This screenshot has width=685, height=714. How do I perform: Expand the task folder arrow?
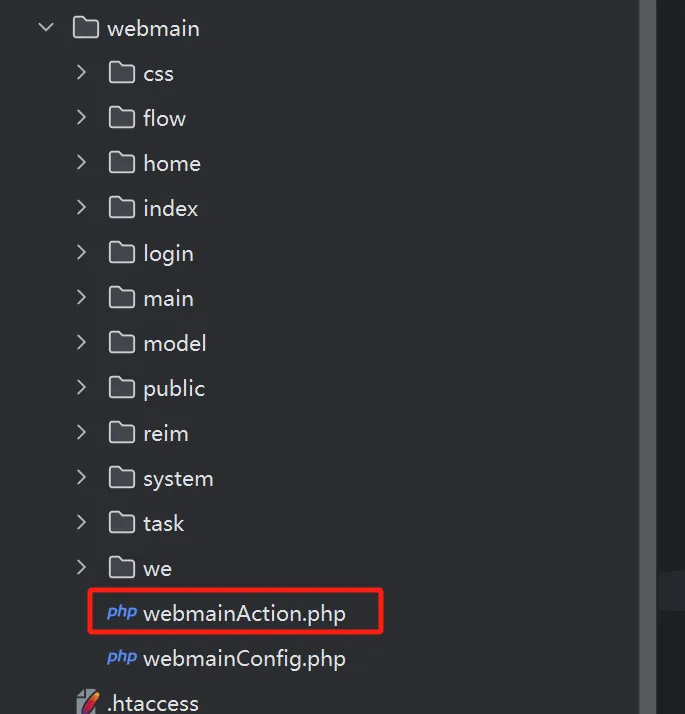tap(82, 523)
